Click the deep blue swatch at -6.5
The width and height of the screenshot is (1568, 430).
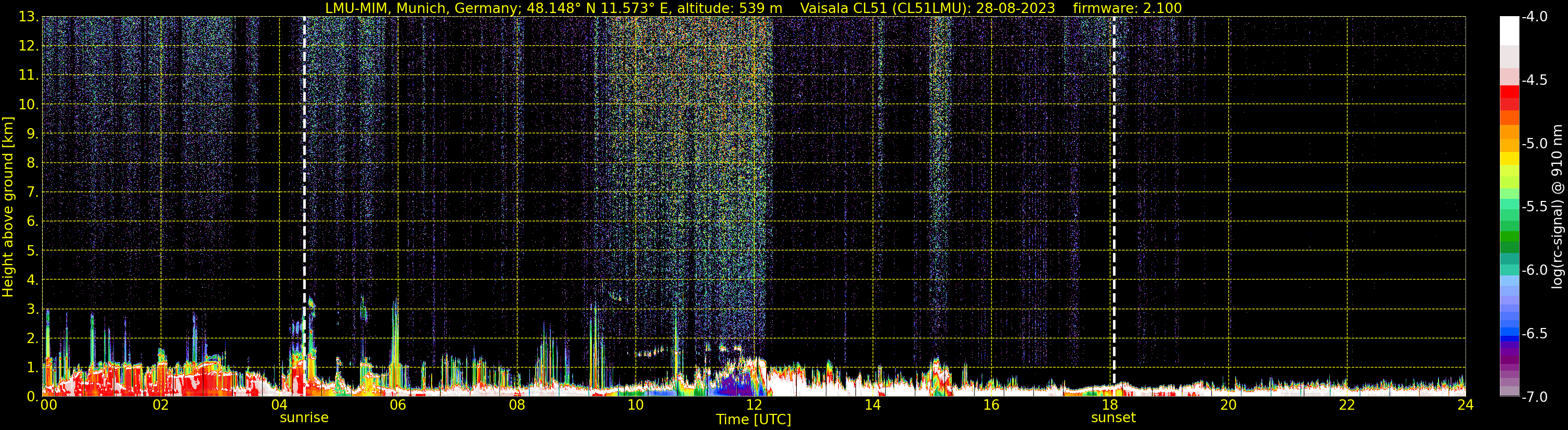1510,332
